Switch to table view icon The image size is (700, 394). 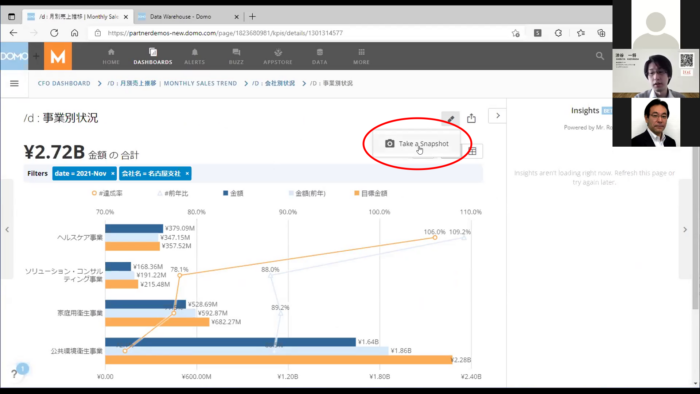(x=472, y=151)
